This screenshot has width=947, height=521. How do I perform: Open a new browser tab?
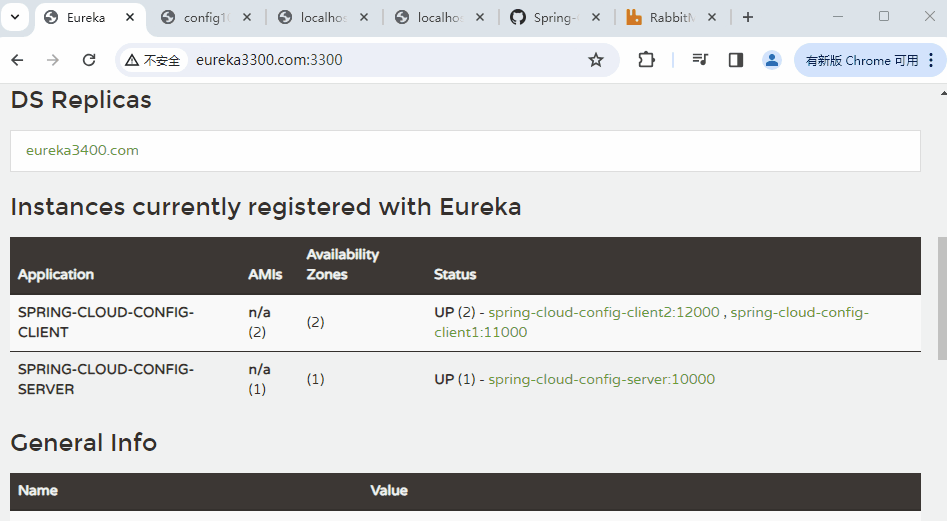coord(748,18)
